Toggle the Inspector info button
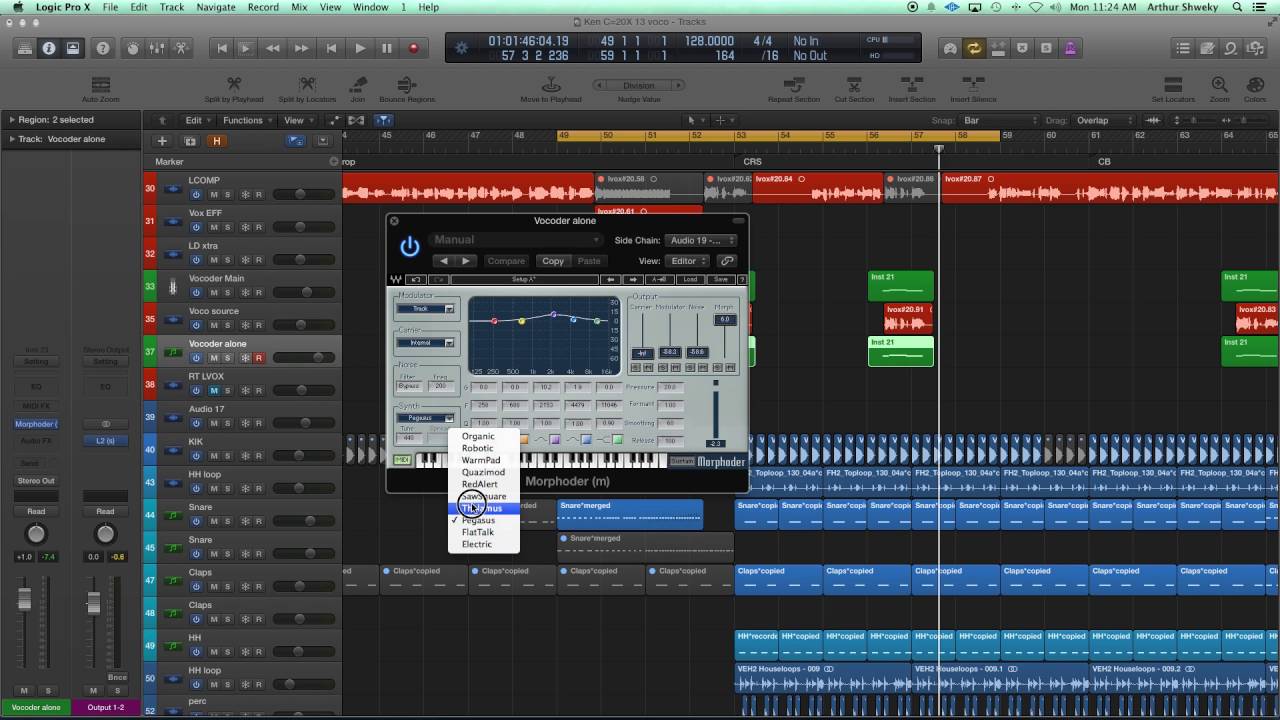Screen dimensions: 1280x720 point(48,48)
